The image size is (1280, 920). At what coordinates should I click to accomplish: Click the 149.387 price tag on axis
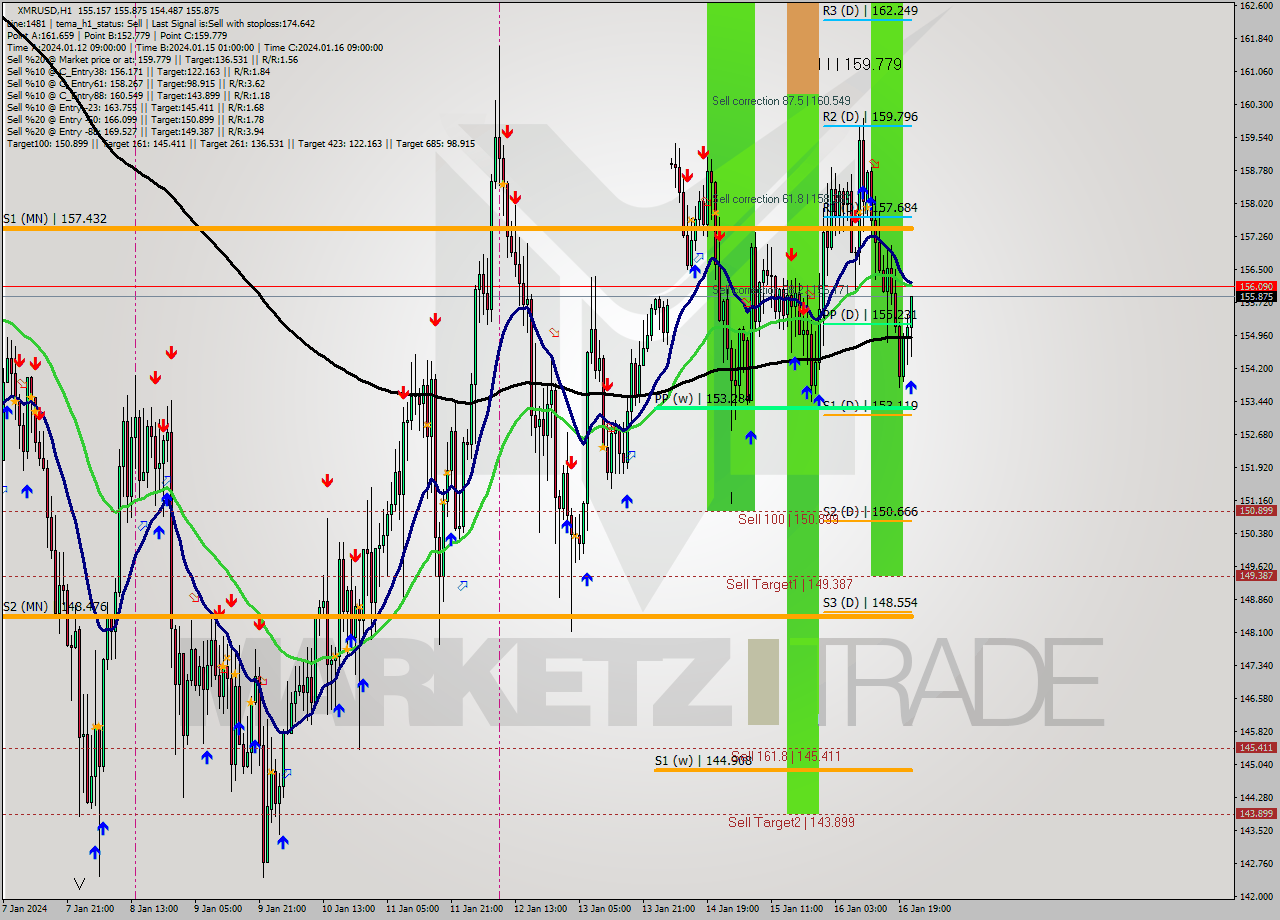coord(1256,575)
